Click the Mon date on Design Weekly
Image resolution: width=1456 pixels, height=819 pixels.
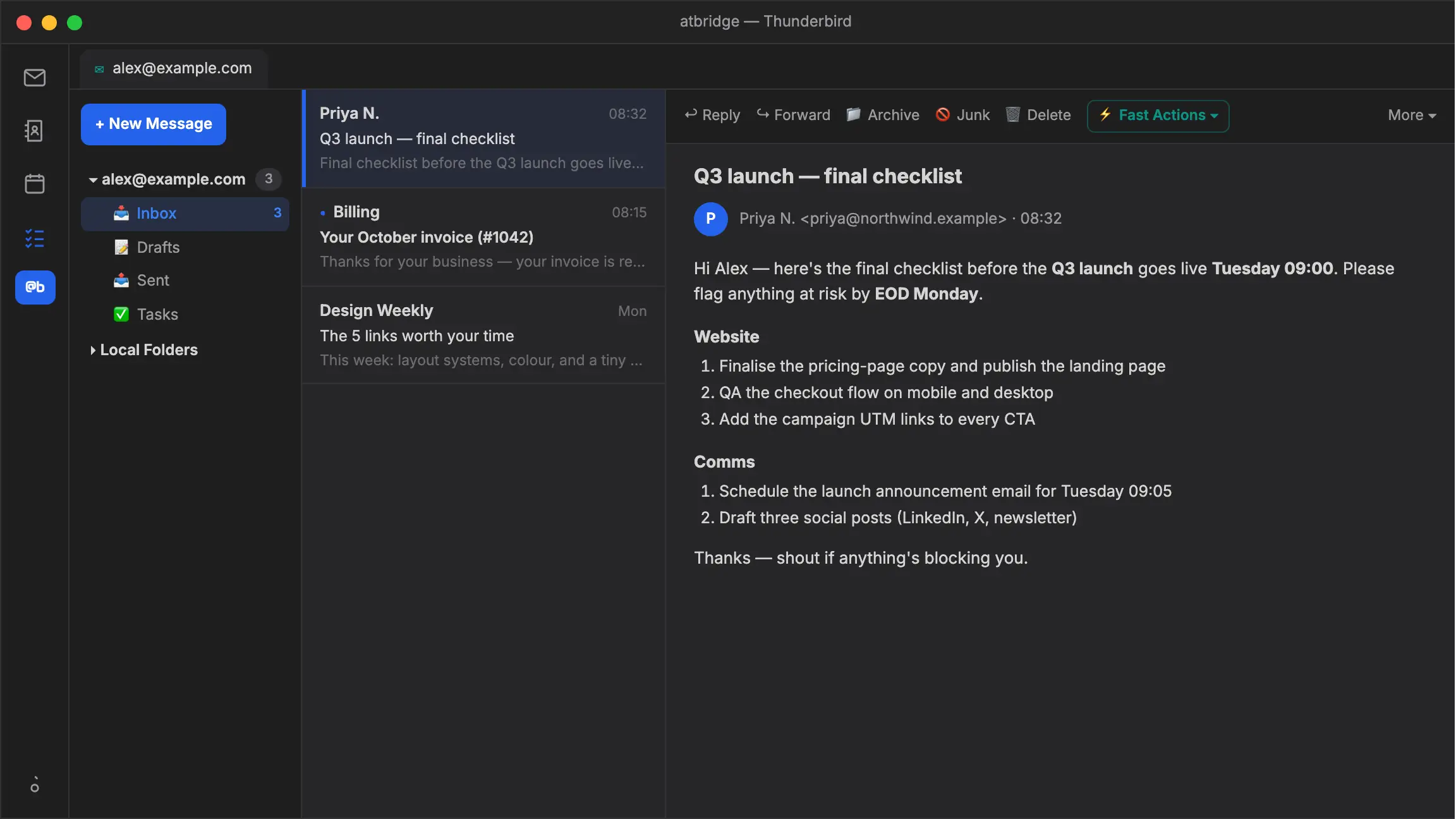click(632, 312)
